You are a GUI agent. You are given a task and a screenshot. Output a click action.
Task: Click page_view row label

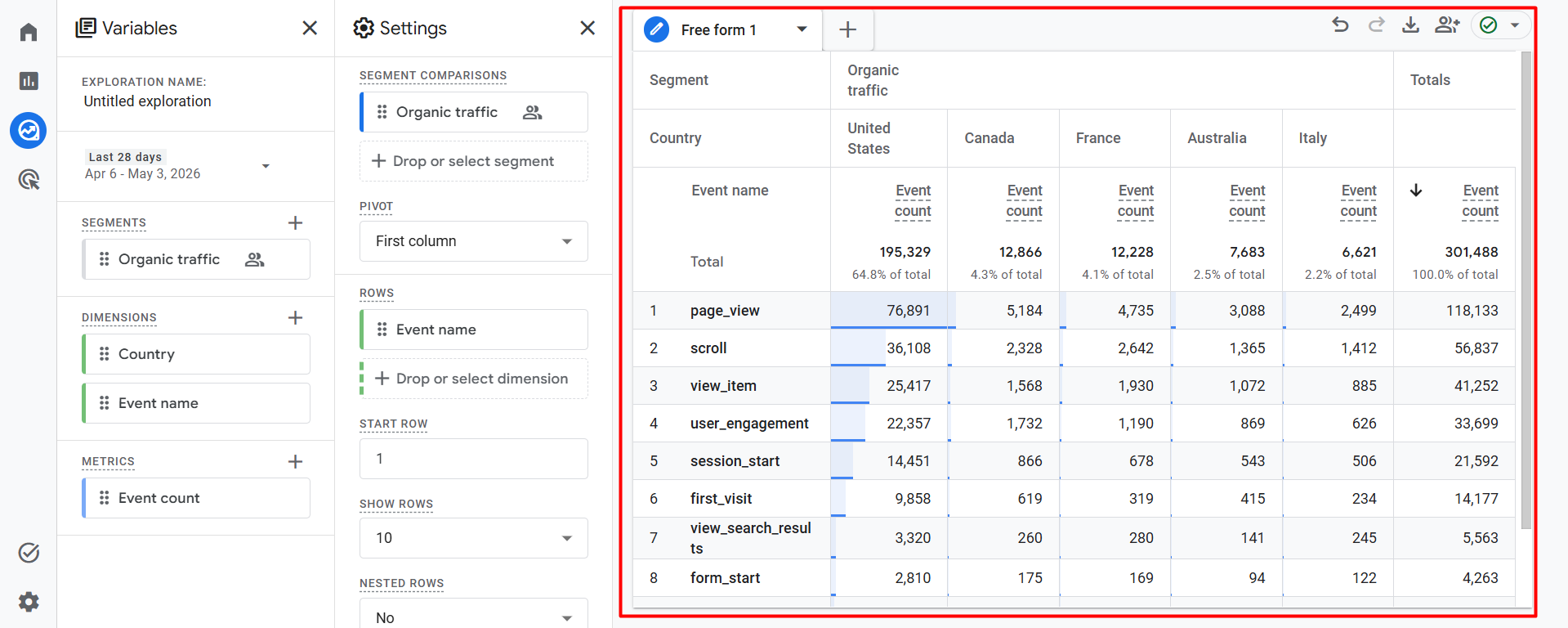click(725, 311)
